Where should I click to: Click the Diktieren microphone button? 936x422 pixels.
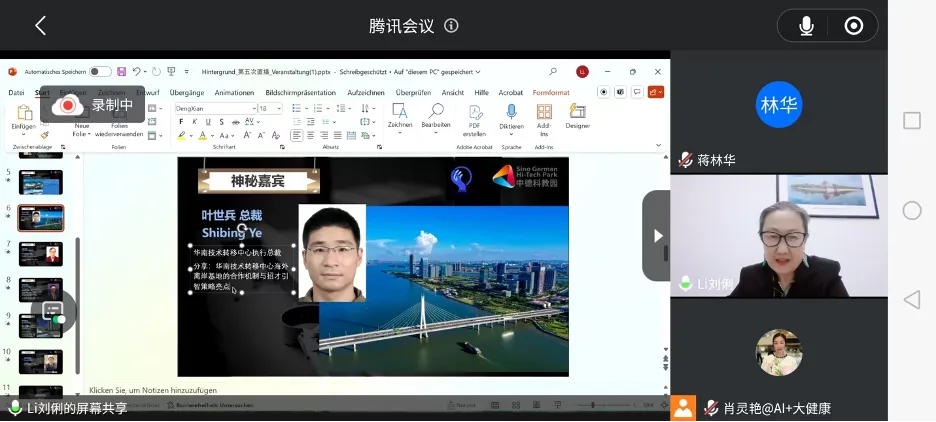click(512, 118)
